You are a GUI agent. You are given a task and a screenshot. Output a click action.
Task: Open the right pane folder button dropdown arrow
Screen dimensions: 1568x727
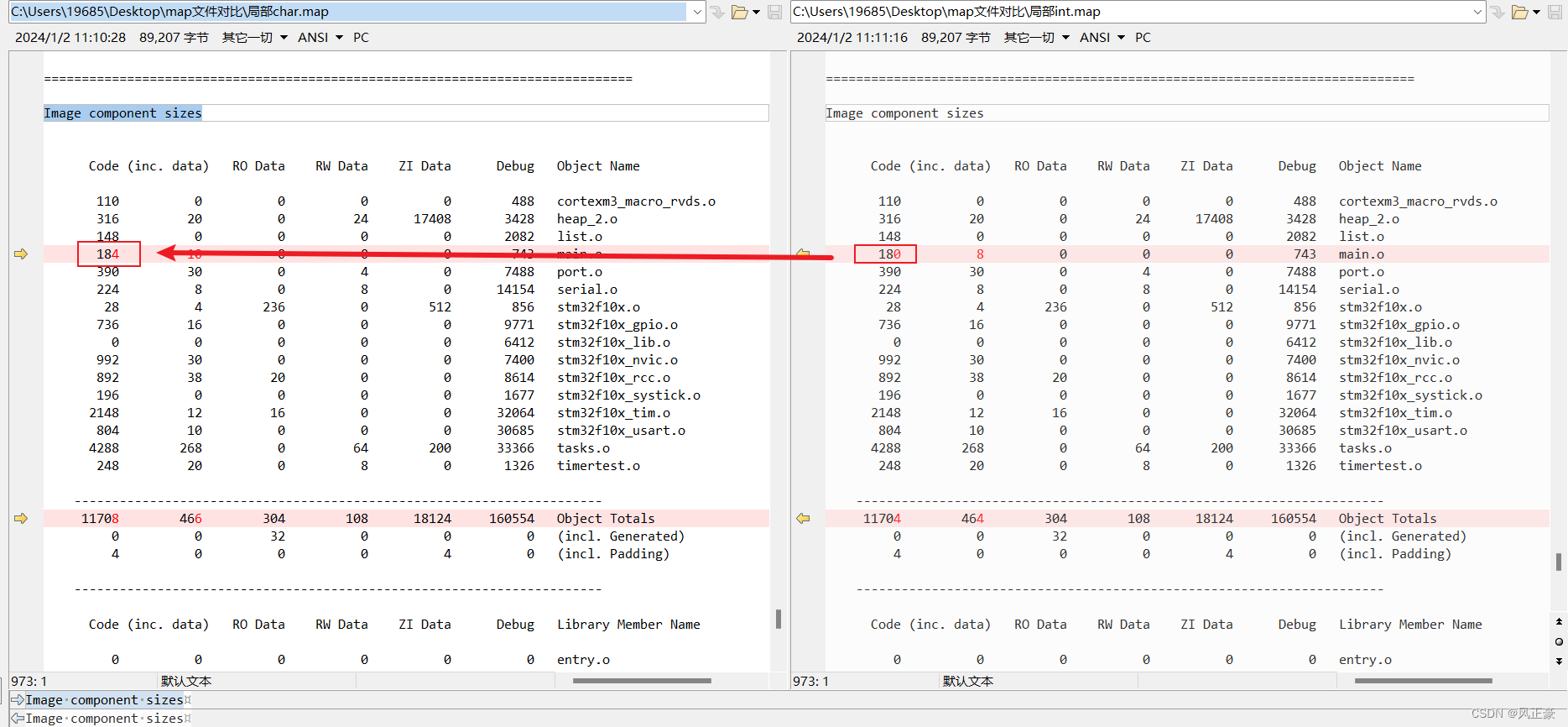(1536, 12)
